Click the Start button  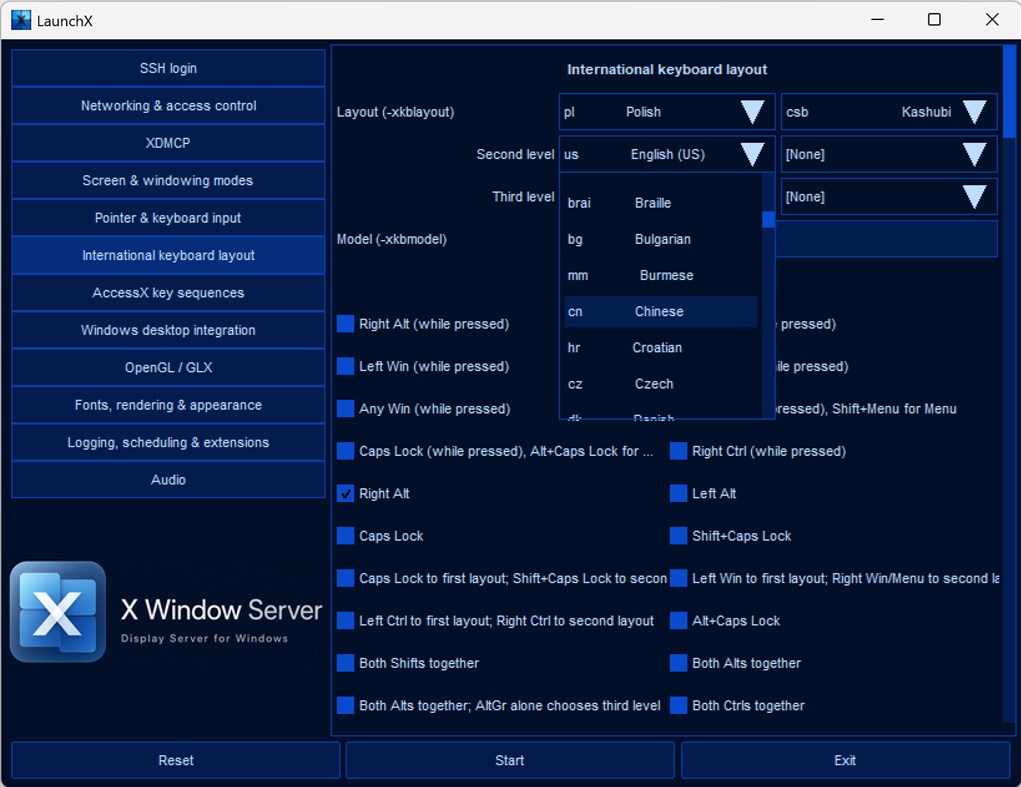coord(510,760)
